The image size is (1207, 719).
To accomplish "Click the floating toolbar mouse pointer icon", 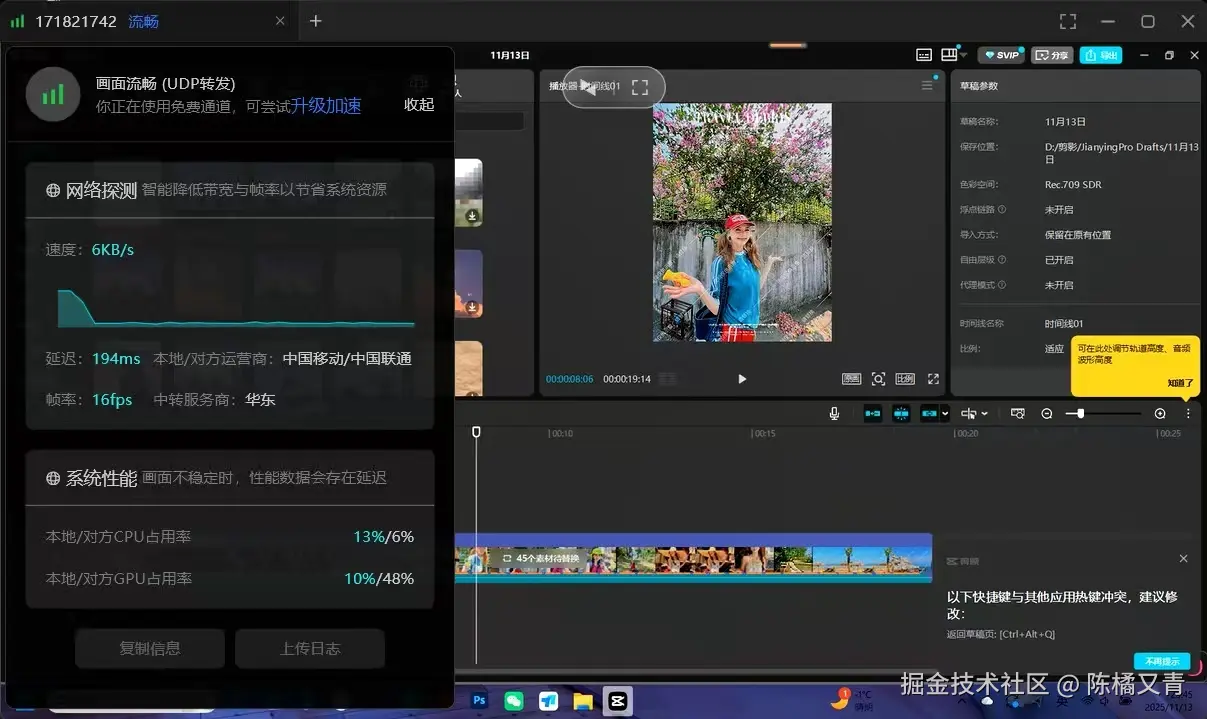I will click(x=590, y=87).
